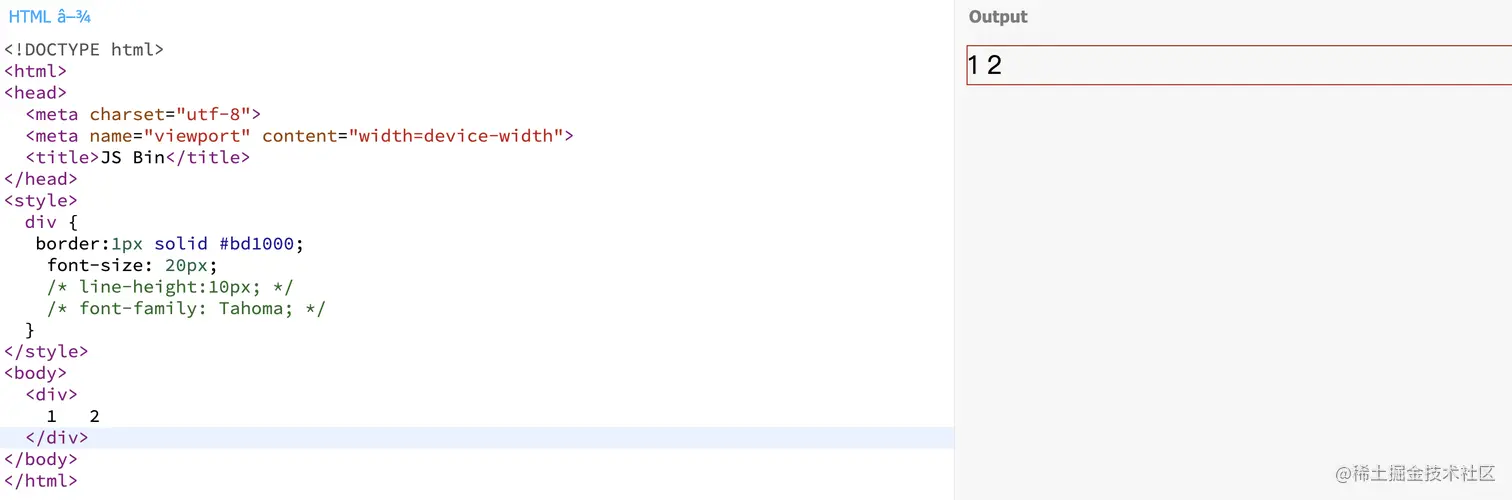The width and height of the screenshot is (1512, 500).
Task: Click the closing html tag line
Action: [x=40, y=481]
